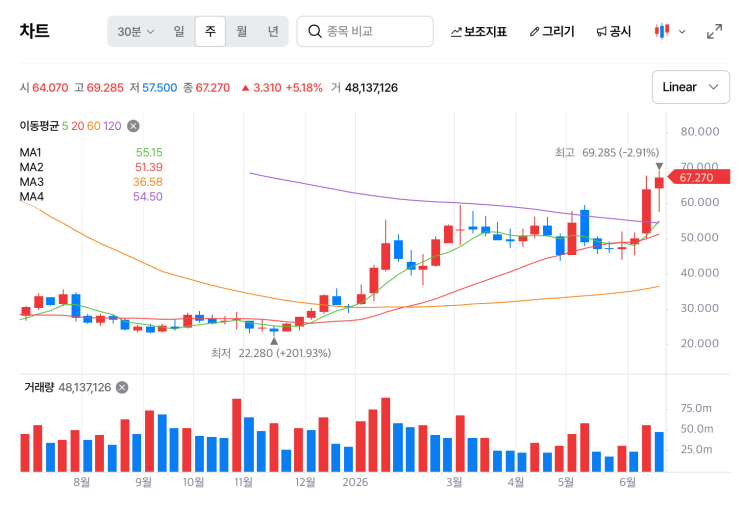Switch chart to 일 (daily) tab

pos(179,31)
